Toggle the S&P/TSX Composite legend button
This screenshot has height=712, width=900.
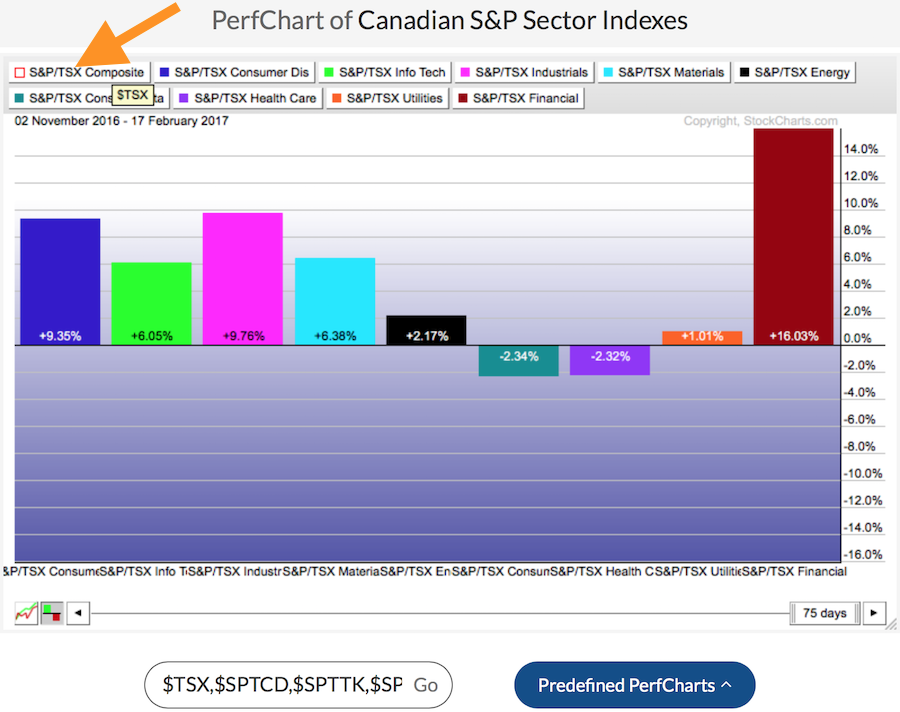pyautogui.click(x=79, y=72)
